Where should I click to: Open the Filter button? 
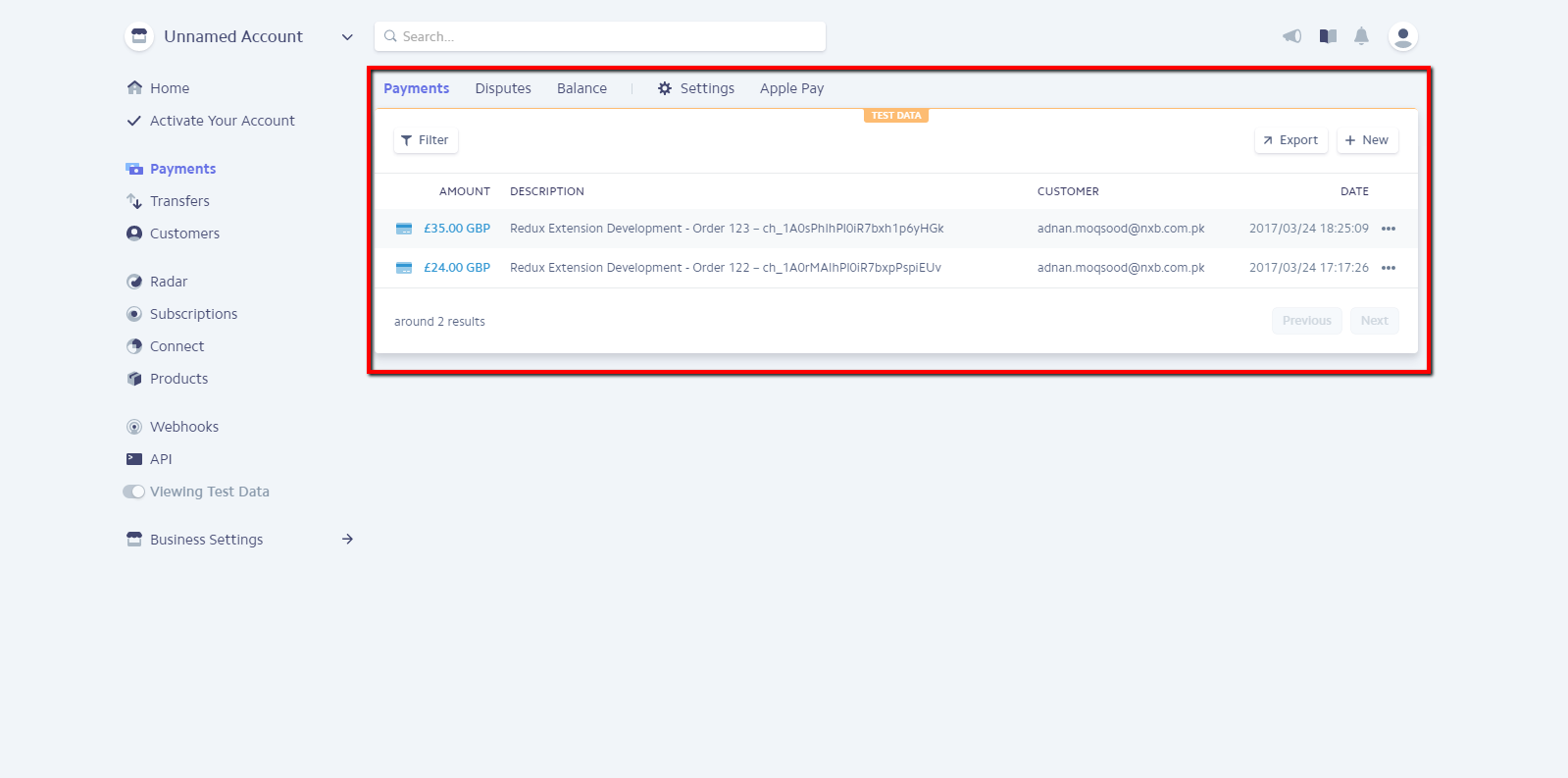coord(426,140)
